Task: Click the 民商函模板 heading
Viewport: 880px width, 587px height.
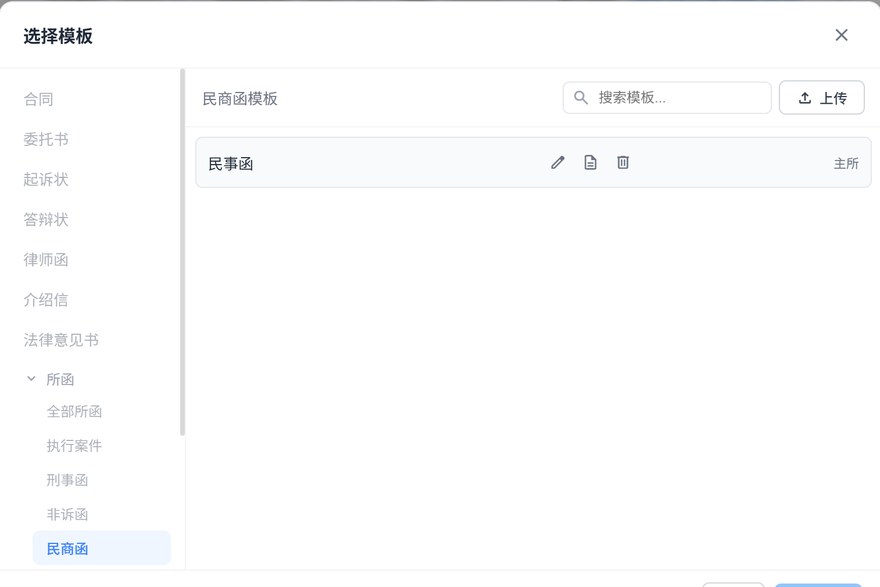Action: point(240,99)
